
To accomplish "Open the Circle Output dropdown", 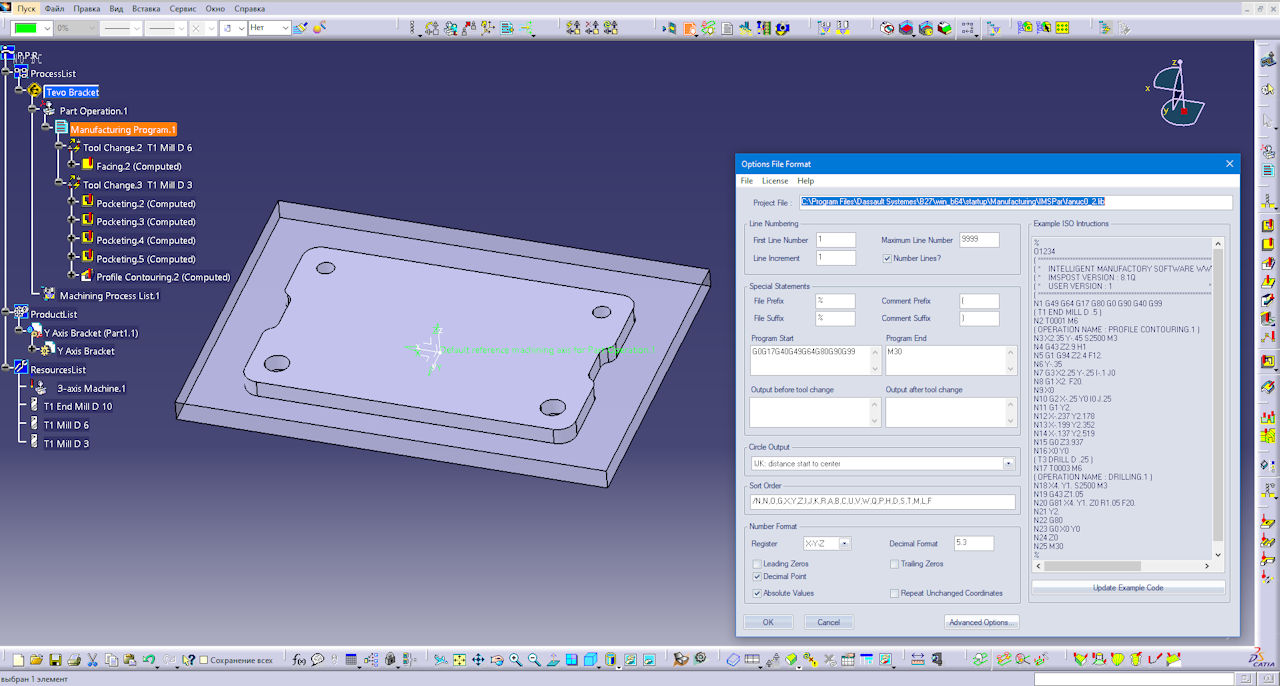I will [x=1008, y=464].
